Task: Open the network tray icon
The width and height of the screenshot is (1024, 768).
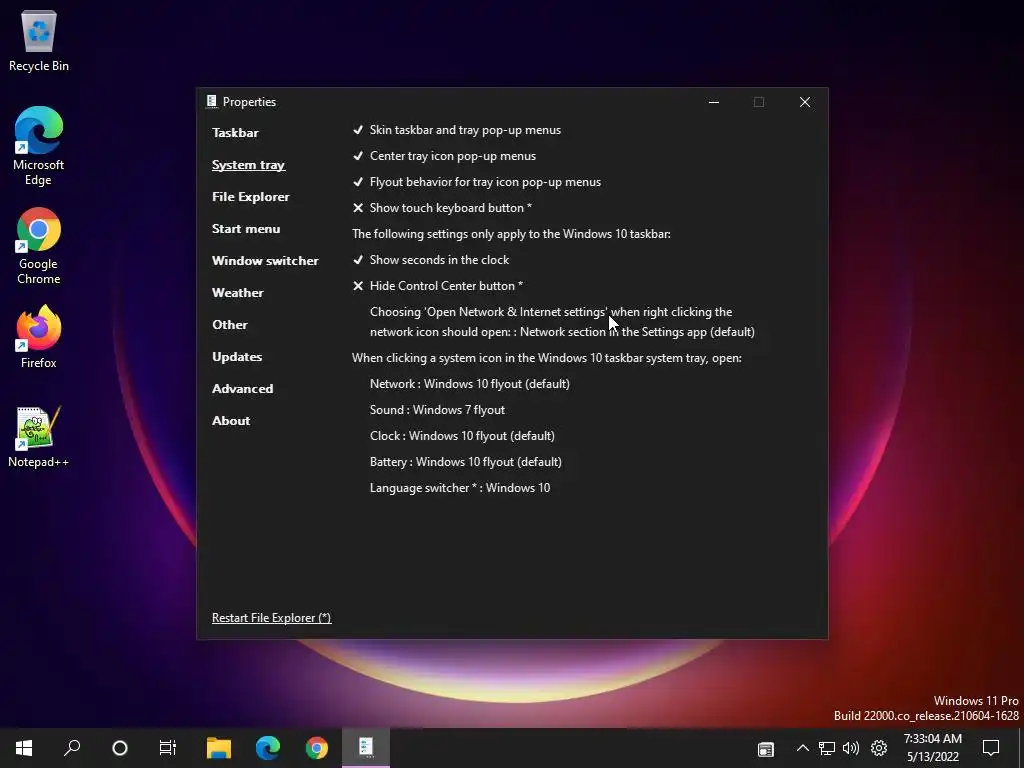Action: 827,748
